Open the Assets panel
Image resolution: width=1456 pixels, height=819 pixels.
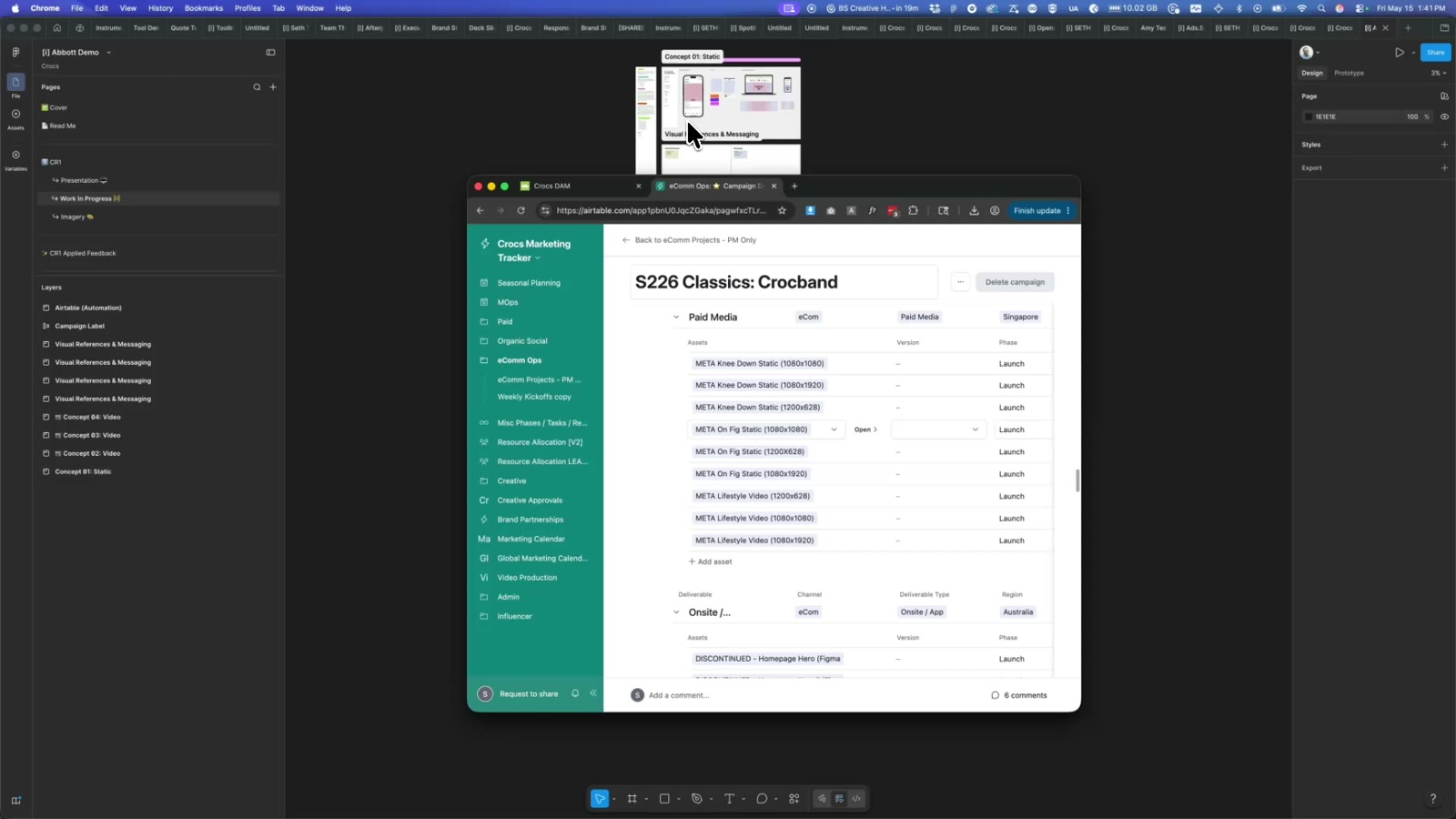tap(15, 118)
